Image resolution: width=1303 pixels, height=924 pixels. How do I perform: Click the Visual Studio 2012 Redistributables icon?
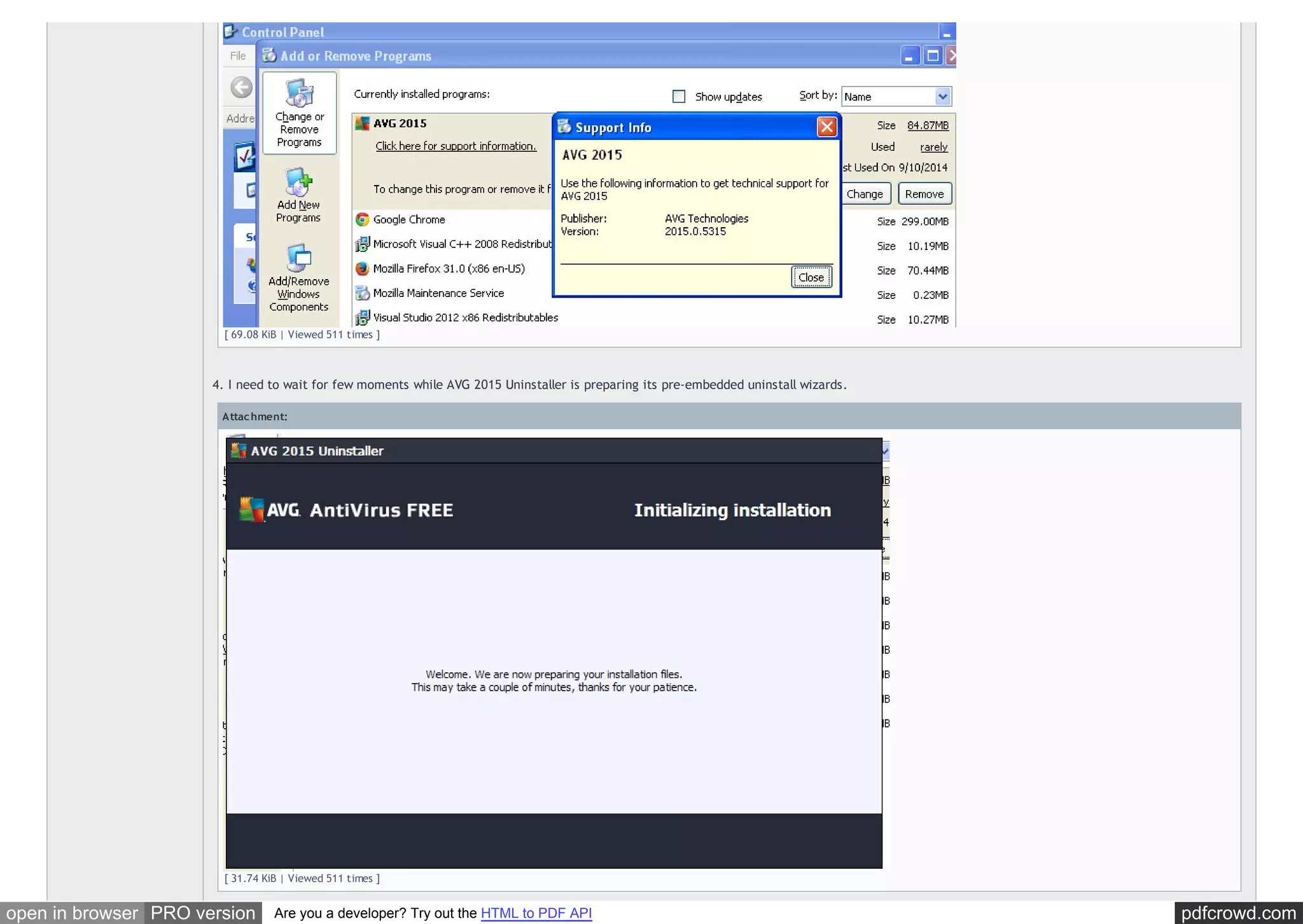pyautogui.click(x=363, y=317)
